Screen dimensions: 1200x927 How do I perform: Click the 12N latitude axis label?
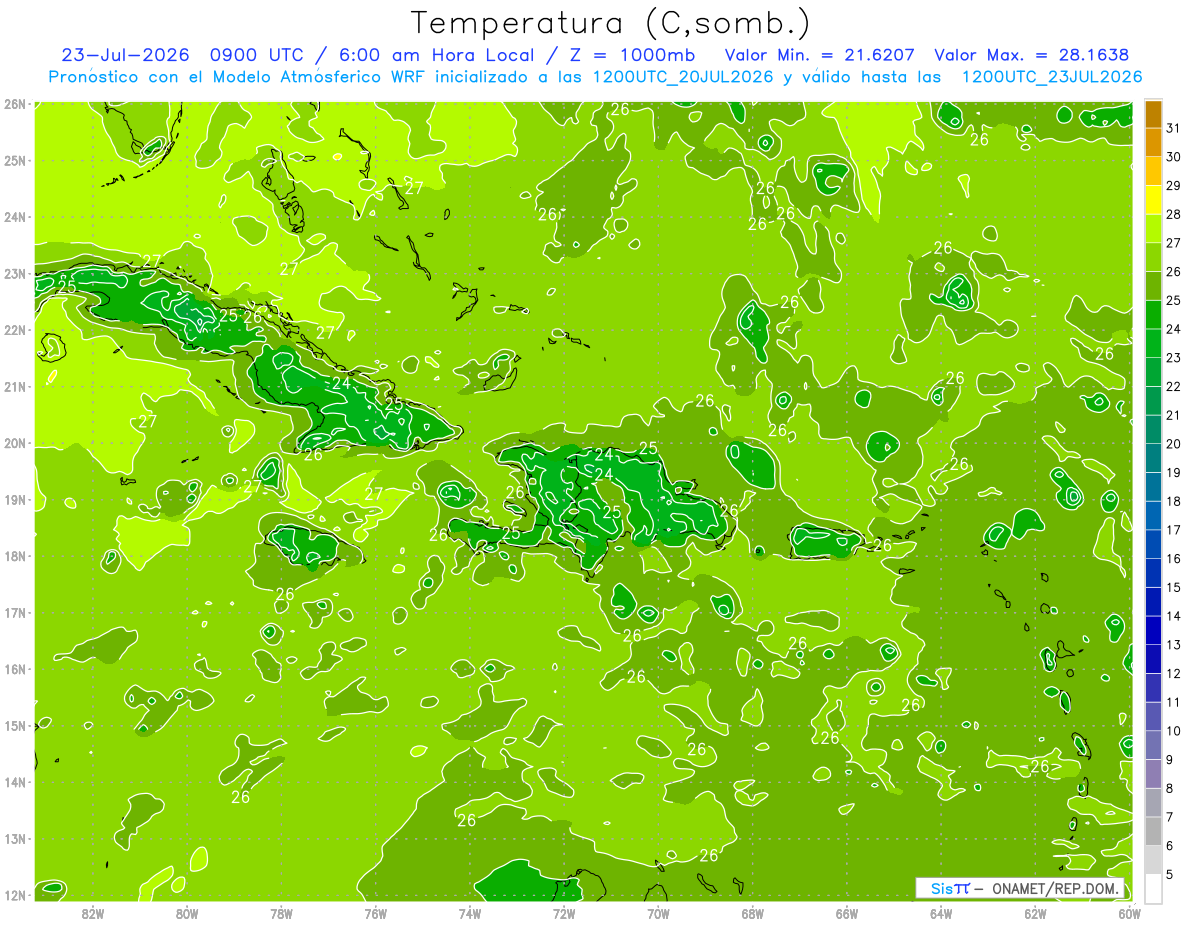click(x=15, y=895)
